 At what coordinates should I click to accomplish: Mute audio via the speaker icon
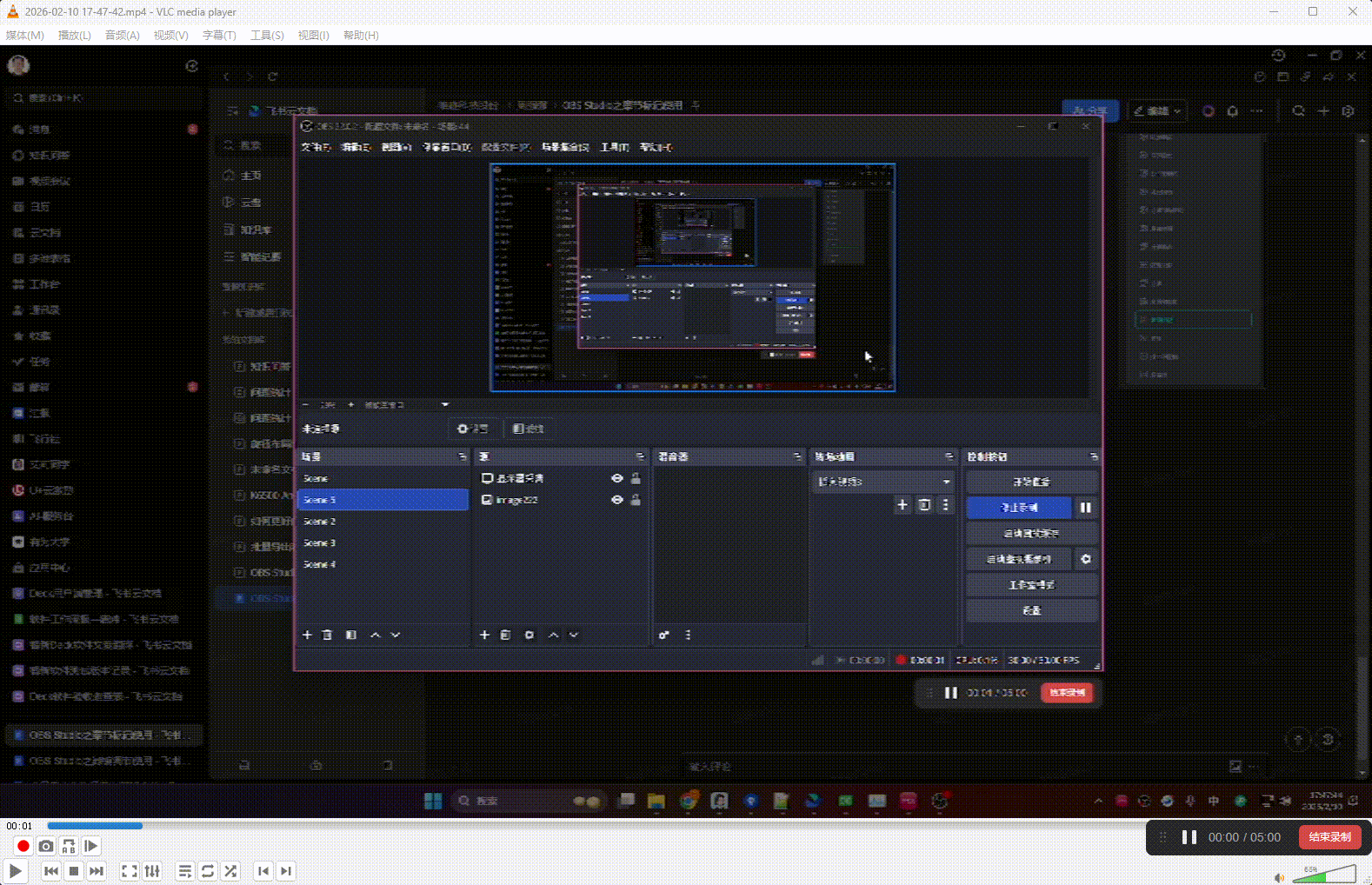(1279, 877)
